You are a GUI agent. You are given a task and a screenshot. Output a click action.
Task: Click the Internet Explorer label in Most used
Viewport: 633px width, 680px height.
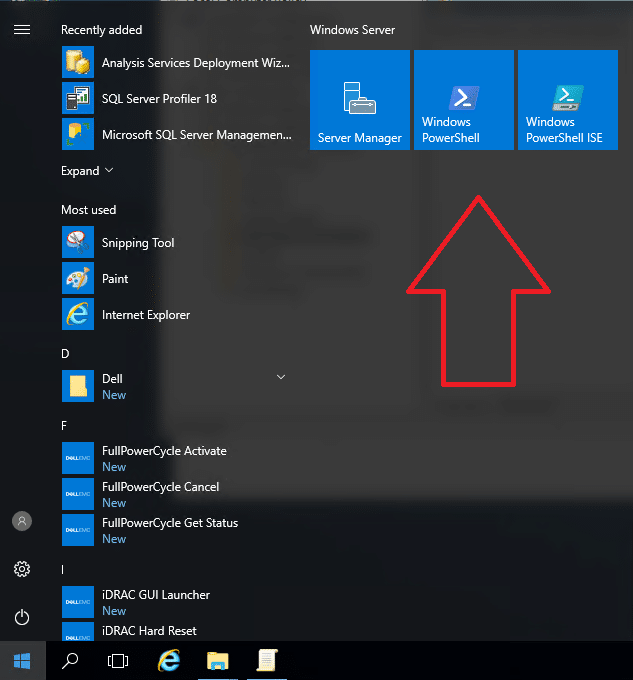(146, 315)
